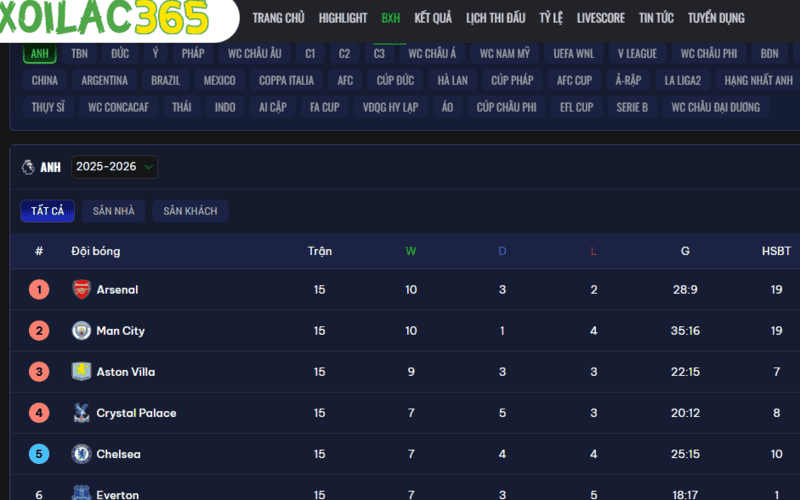Click the Everton club crest icon

(81, 493)
